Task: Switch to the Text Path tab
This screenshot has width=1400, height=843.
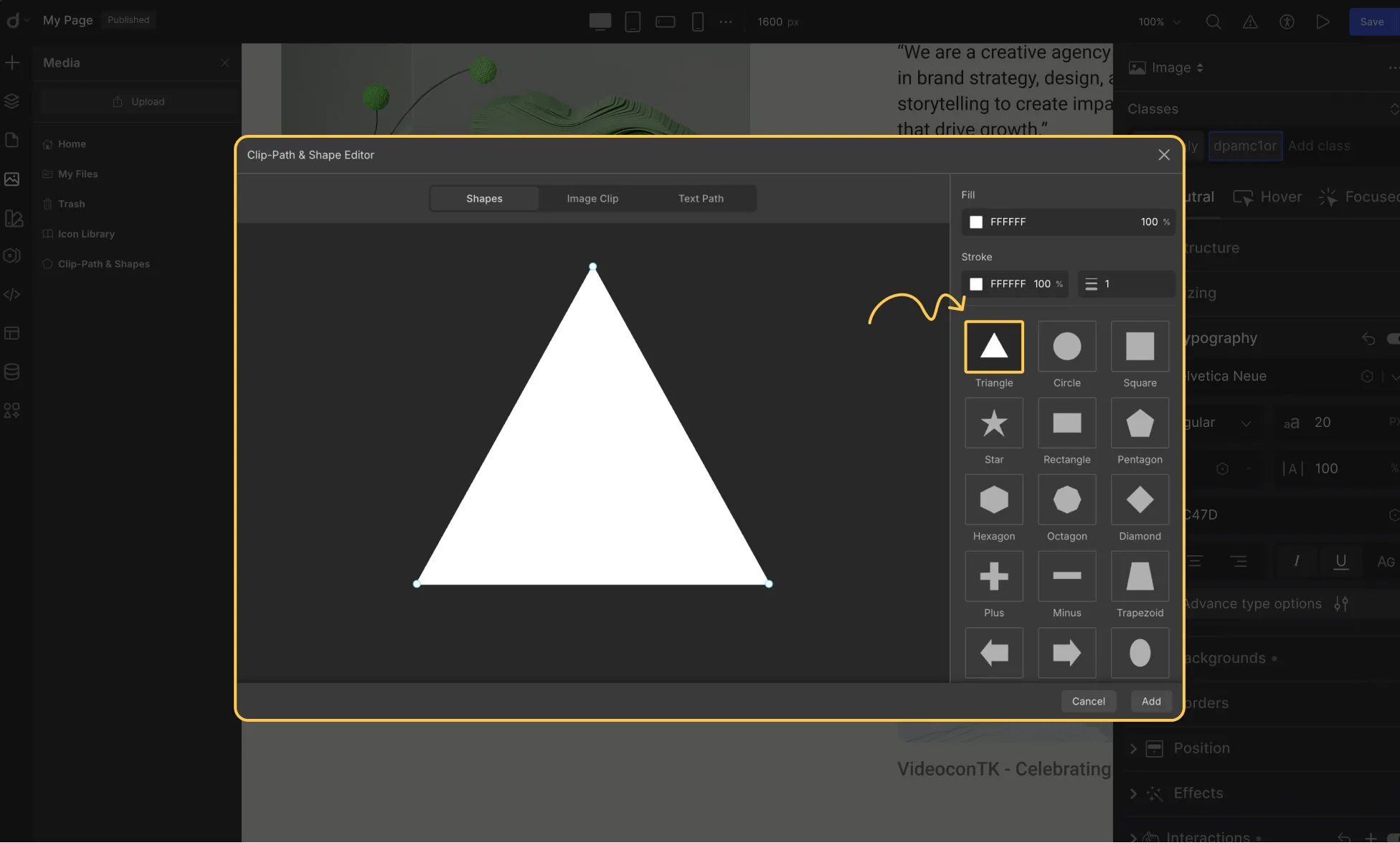Action: pyautogui.click(x=701, y=199)
